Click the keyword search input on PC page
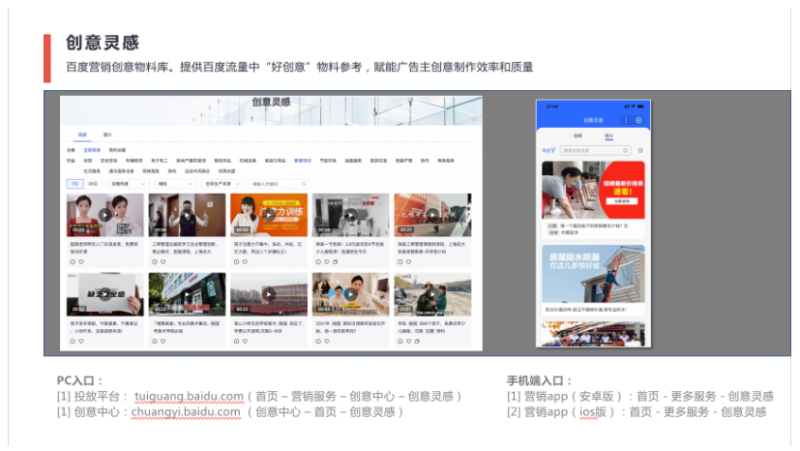 (272, 184)
